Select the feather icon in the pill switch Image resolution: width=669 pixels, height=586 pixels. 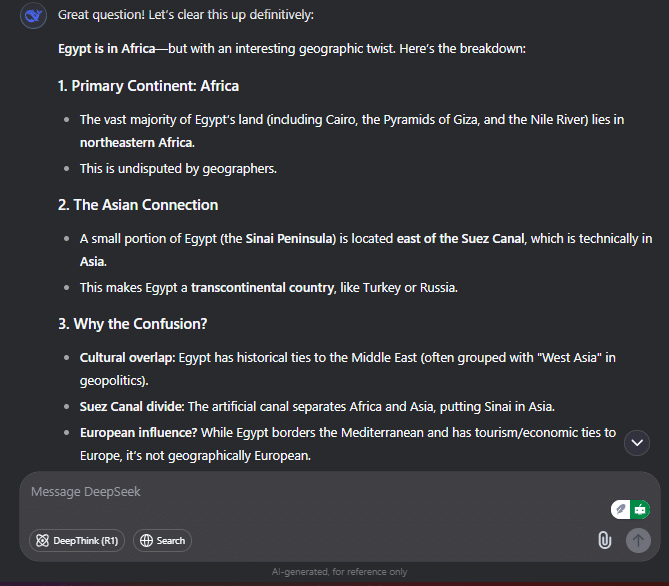(621, 510)
